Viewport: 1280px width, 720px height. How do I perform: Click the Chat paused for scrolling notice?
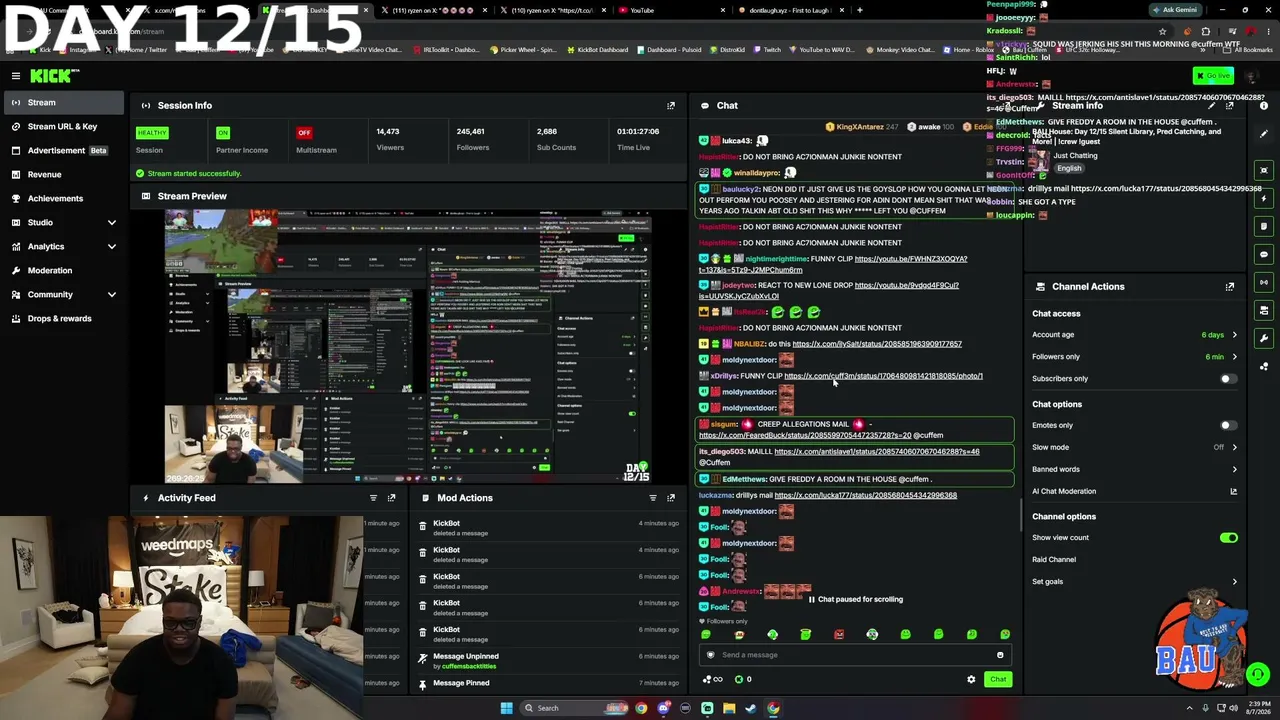click(x=855, y=600)
